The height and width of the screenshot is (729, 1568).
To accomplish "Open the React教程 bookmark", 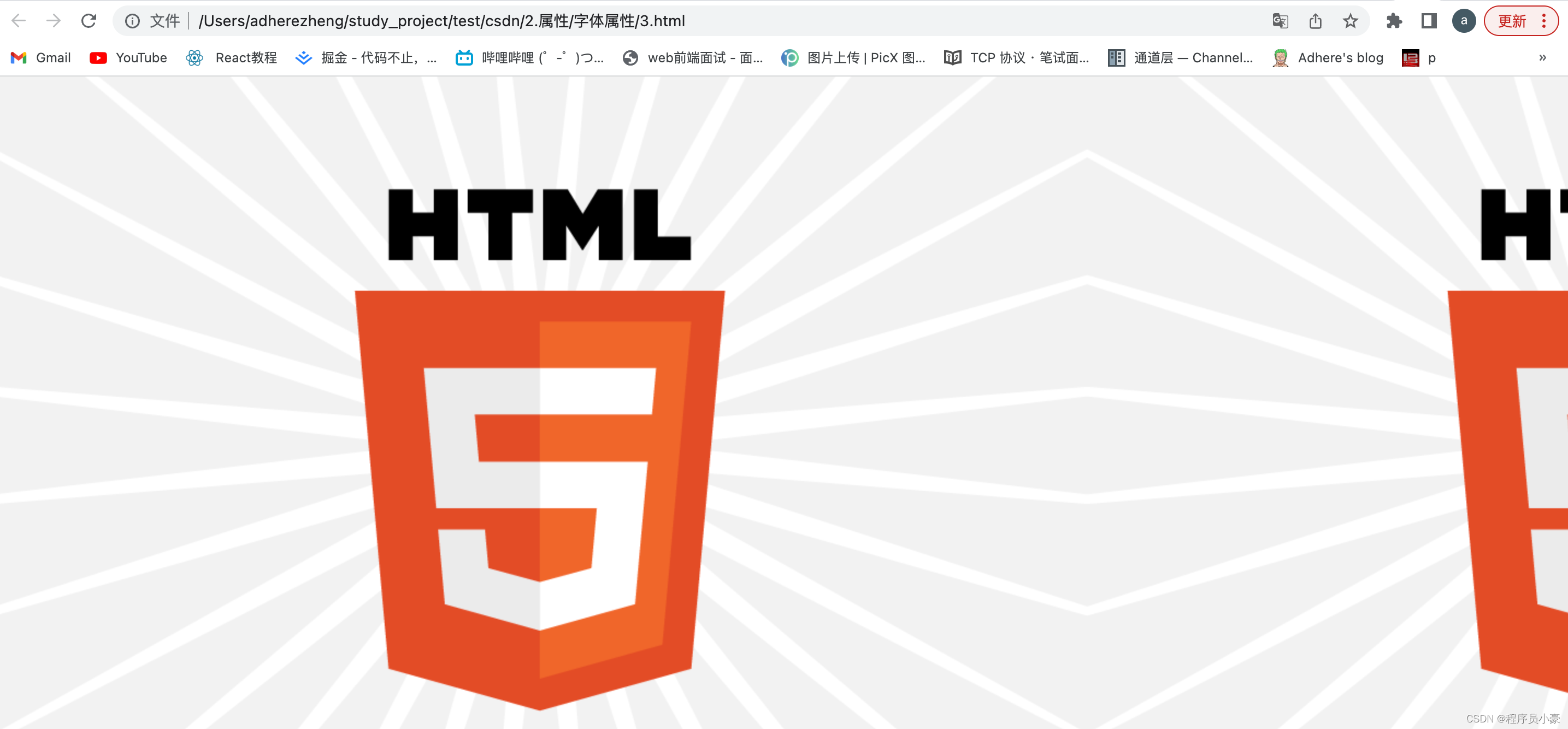I will (x=231, y=58).
